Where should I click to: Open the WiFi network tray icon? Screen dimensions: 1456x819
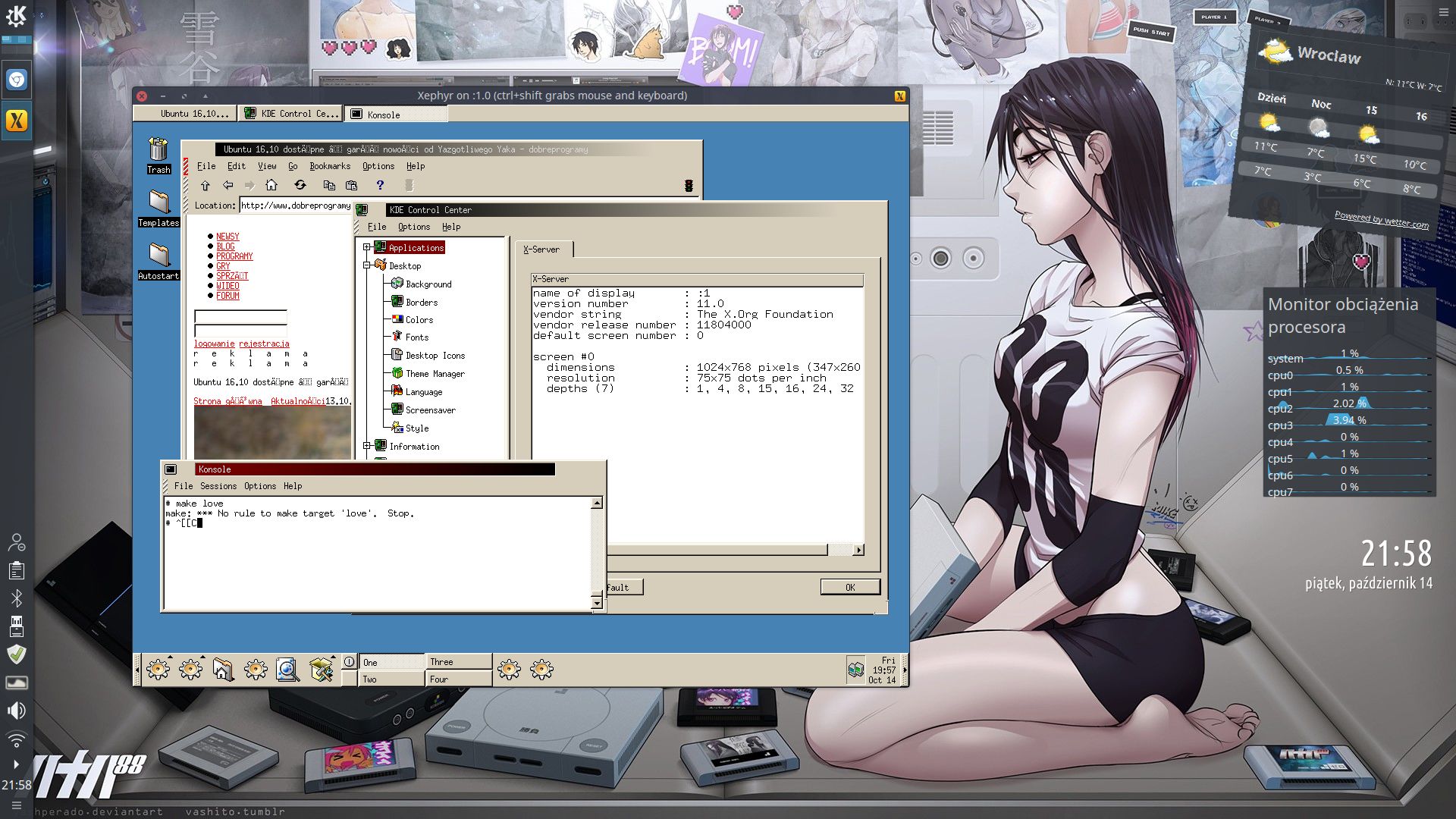point(17,739)
